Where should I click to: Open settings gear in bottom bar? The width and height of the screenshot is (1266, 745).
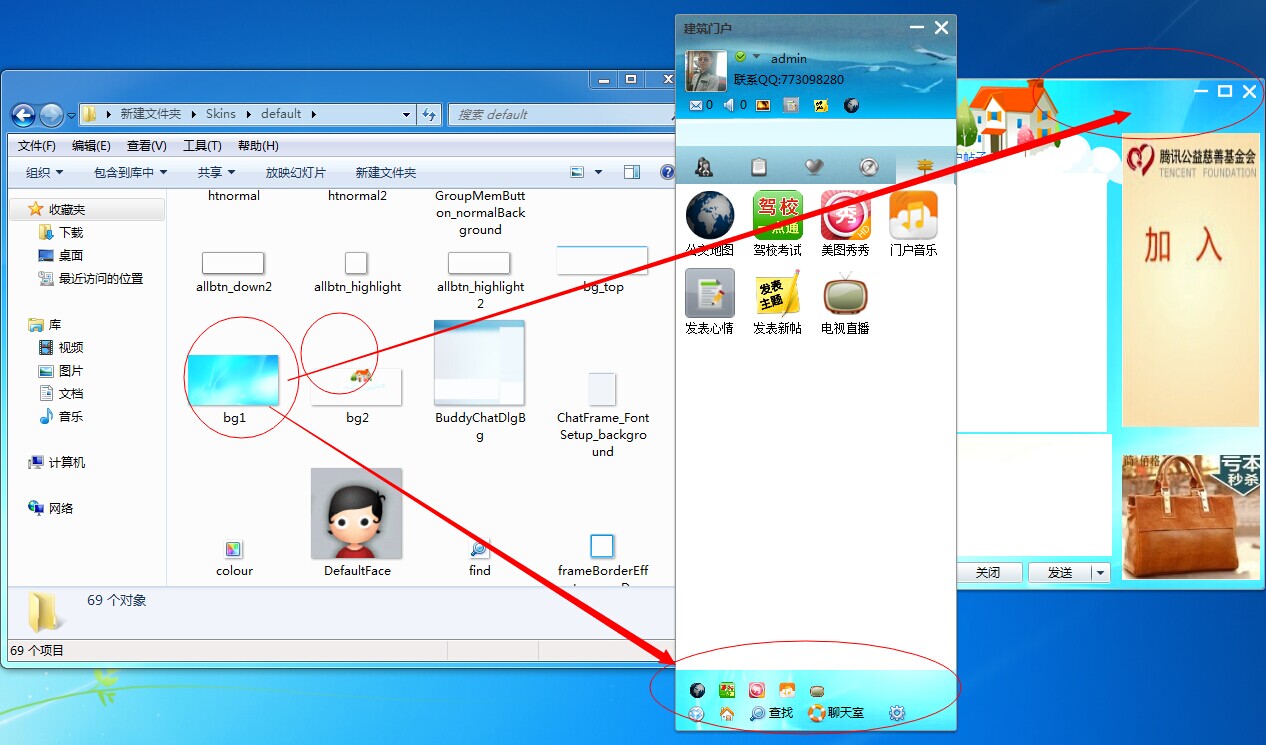(x=897, y=713)
